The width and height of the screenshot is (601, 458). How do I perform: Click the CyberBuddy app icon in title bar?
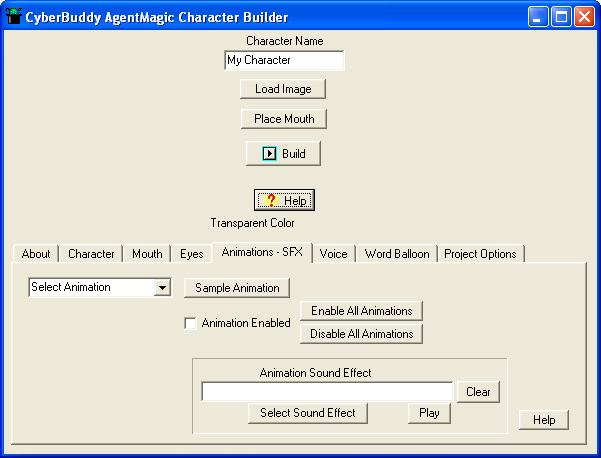tap(15, 17)
